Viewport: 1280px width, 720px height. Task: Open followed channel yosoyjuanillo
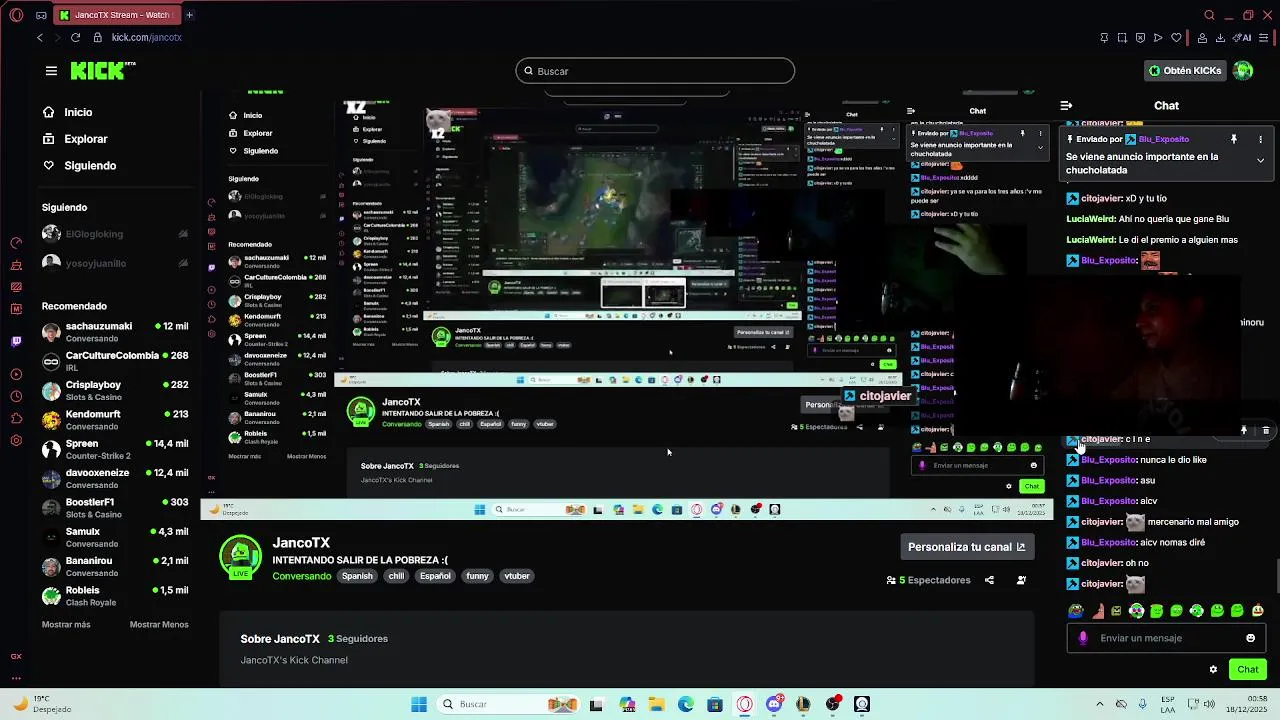pos(115,263)
